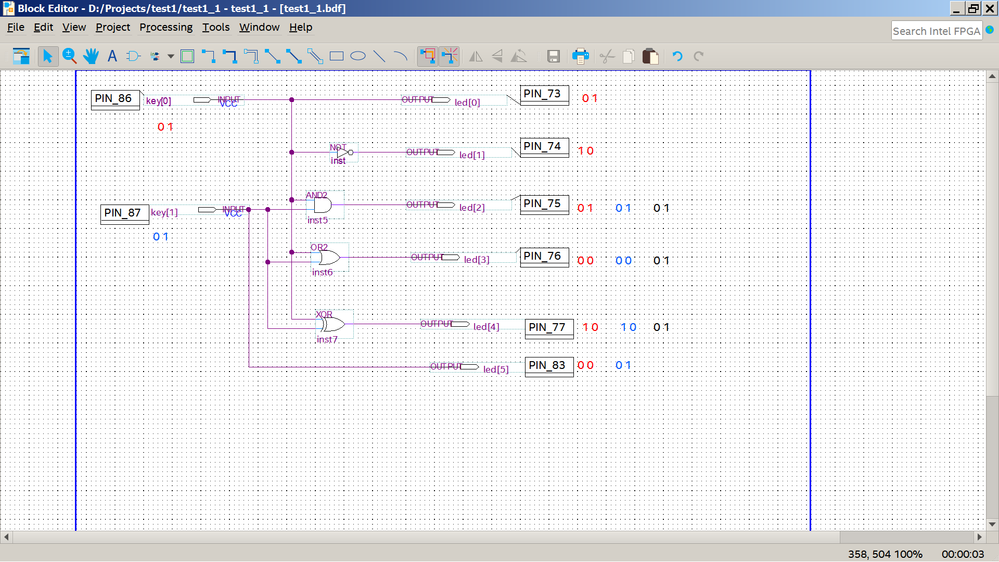The width and height of the screenshot is (999, 562).
Task: Expand the Pin tool dropdown arrow
Action: click(x=171, y=56)
